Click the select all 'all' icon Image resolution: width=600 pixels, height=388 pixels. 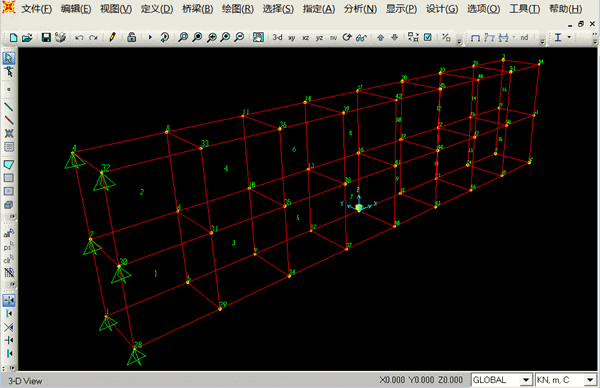(x=8, y=233)
